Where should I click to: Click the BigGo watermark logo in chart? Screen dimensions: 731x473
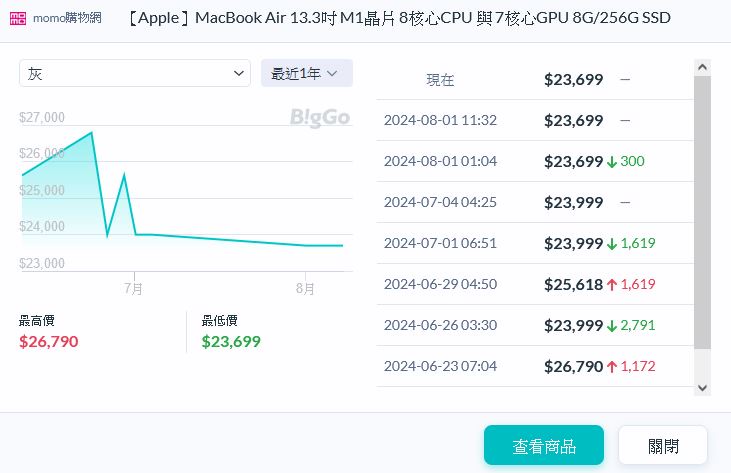[320, 118]
